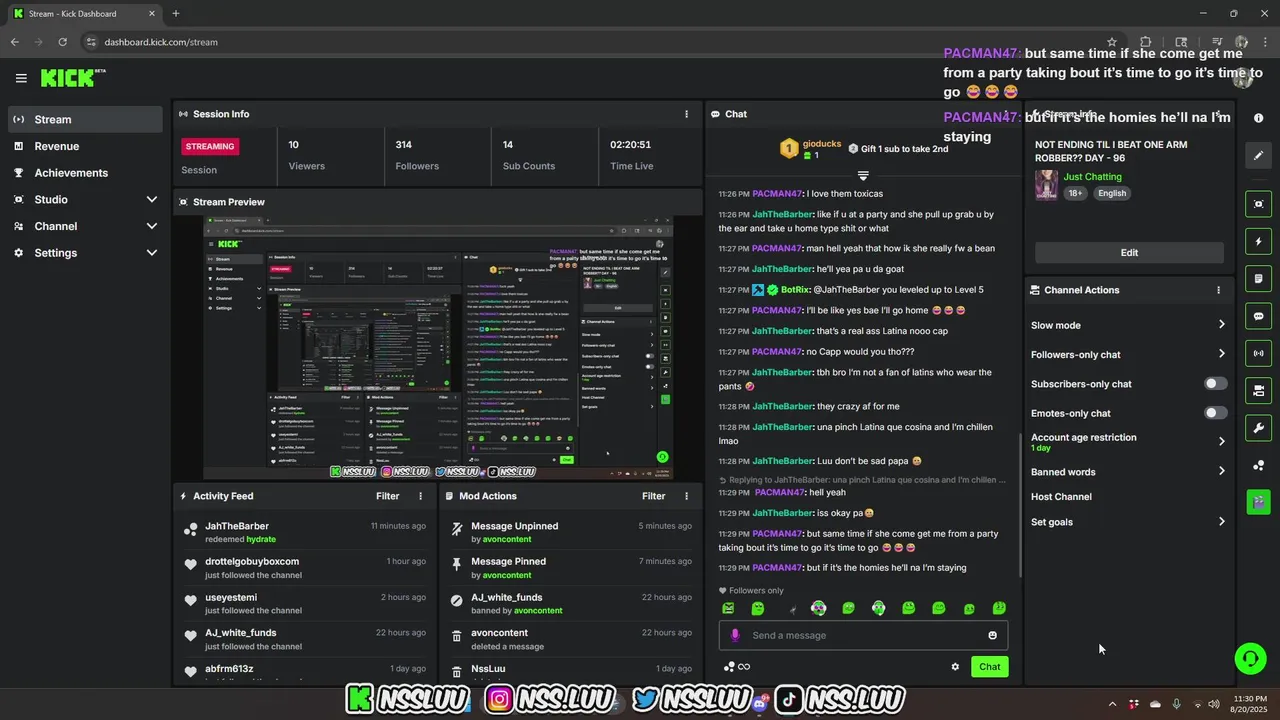The width and height of the screenshot is (1280, 720).
Task: Toggle the chat bubble panel icon in right sidebar
Action: tap(1258, 316)
